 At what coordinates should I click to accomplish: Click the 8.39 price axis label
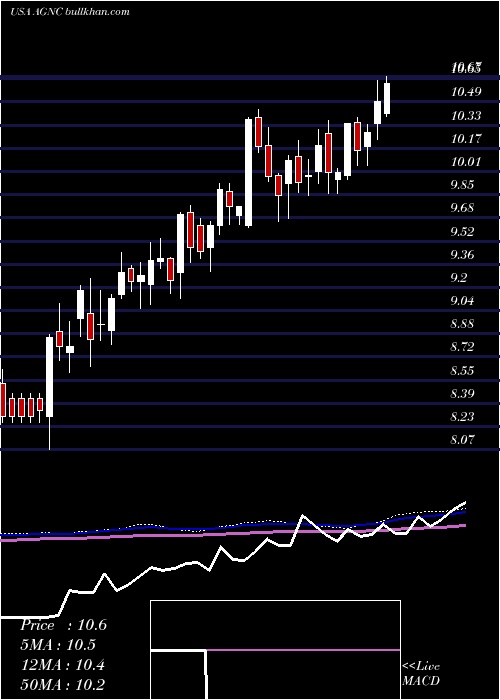pyautogui.click(x=462, y=393)
